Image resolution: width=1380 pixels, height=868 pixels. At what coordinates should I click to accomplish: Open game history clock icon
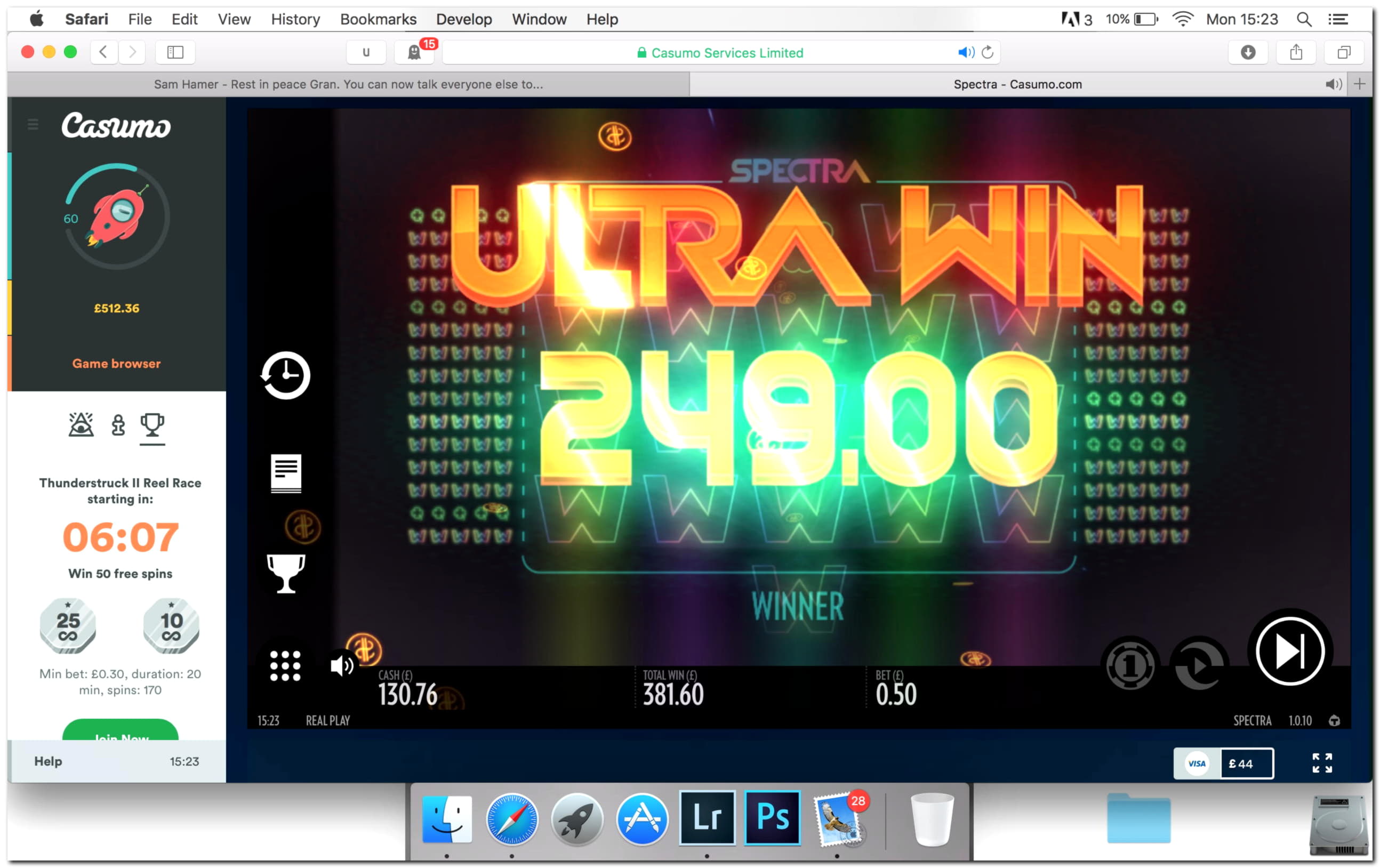285,375
